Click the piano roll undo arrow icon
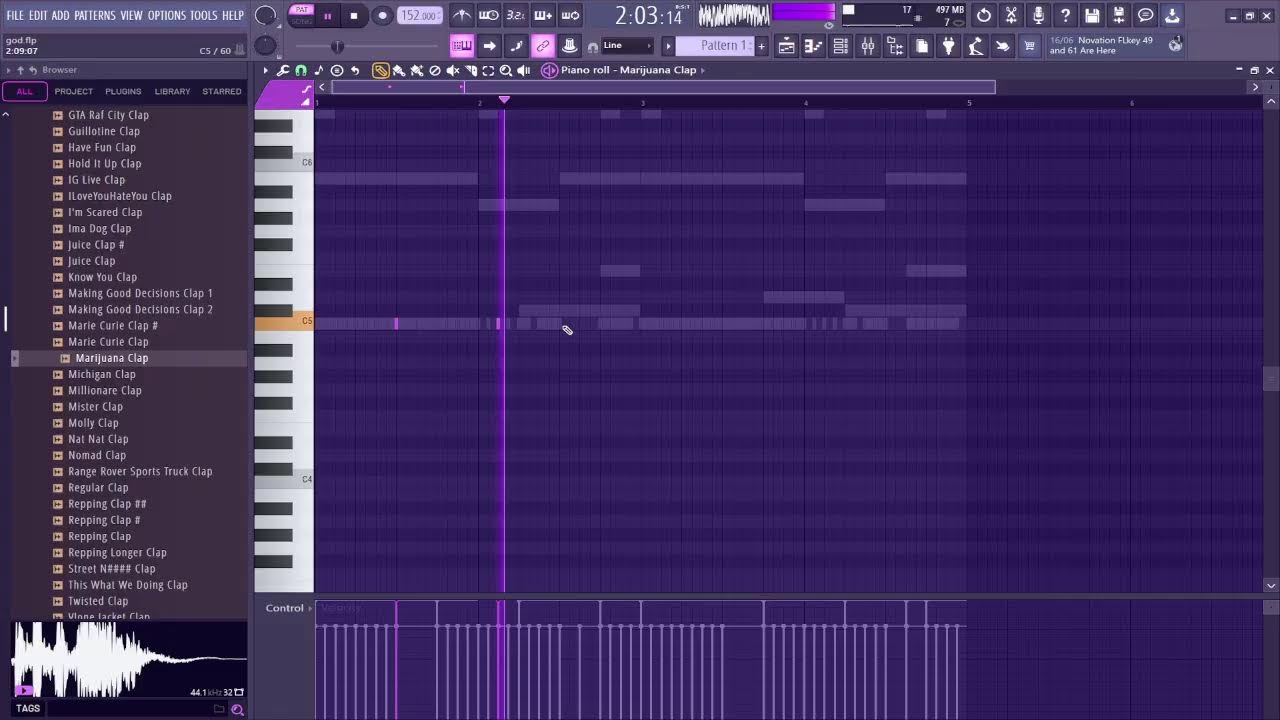The height and width of the screenshot is (720, 1280). click(355, 70)
